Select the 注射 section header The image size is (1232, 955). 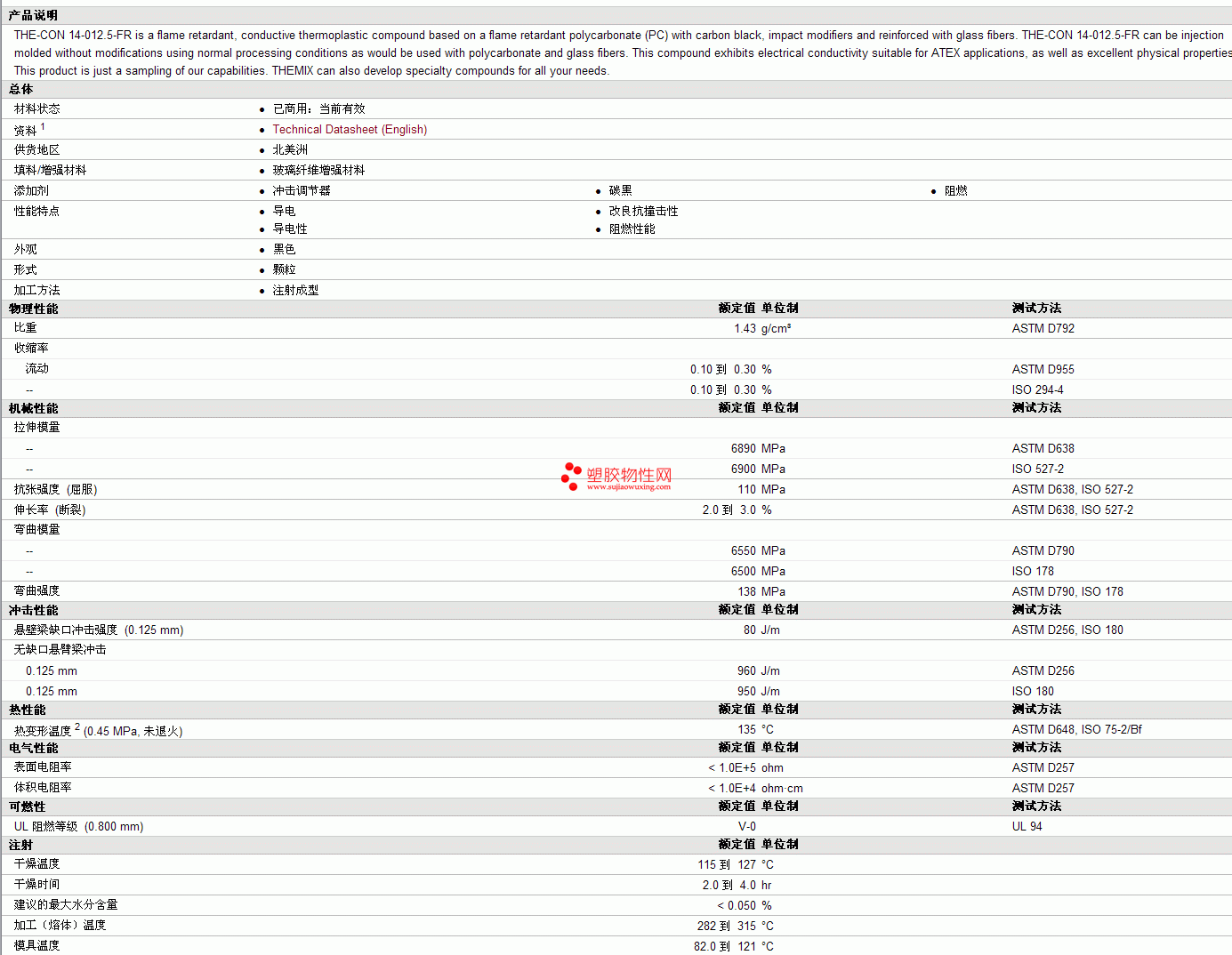[21, 845]
